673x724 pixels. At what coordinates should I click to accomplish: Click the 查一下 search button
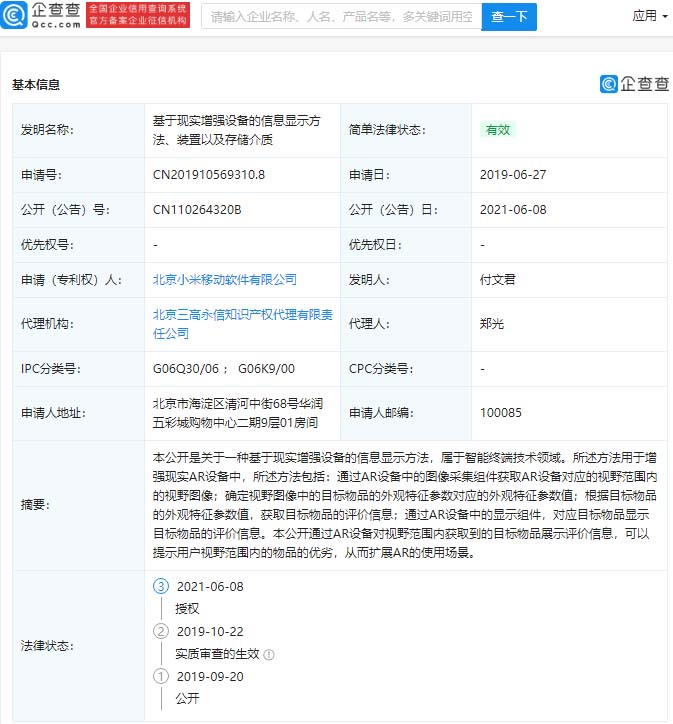pos(509,17)
